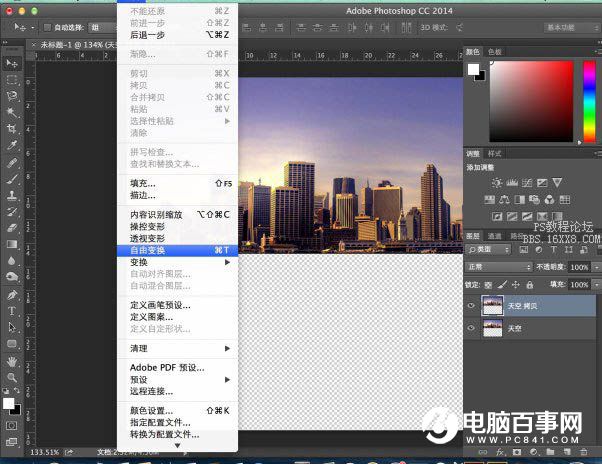
Task: Select the Eraser tool
Action: coord(12,228)
